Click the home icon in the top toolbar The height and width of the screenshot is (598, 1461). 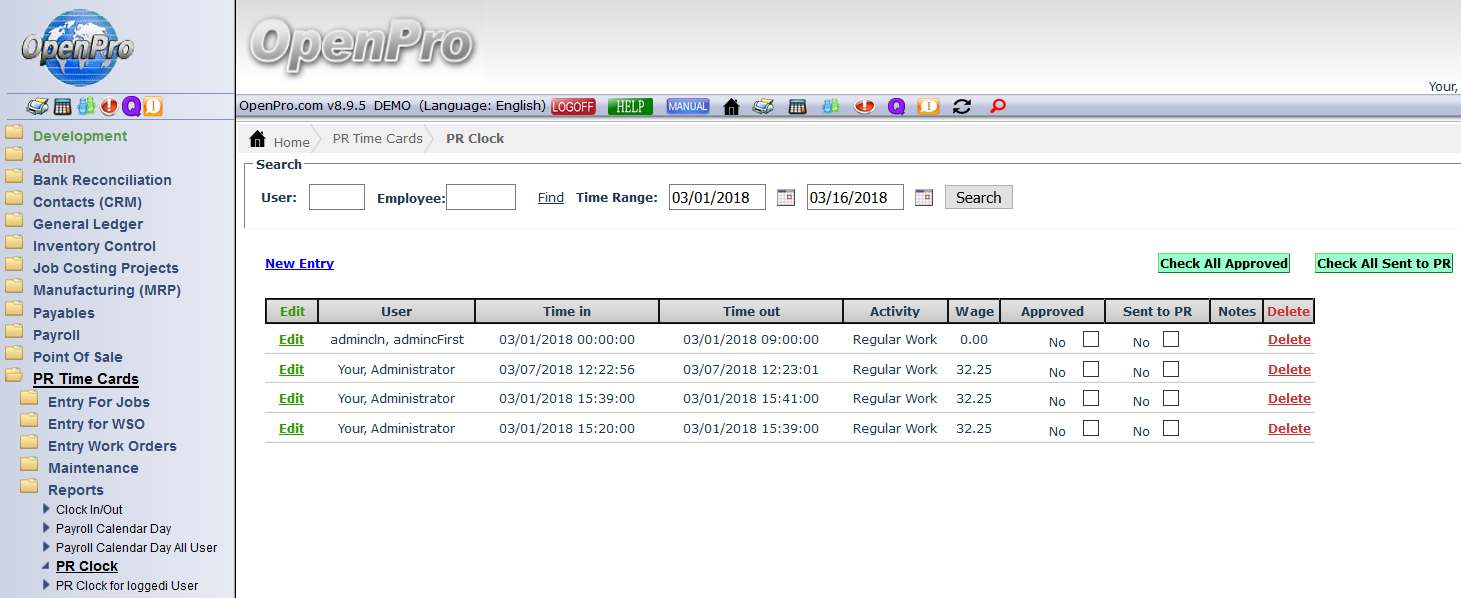(731, 106)
